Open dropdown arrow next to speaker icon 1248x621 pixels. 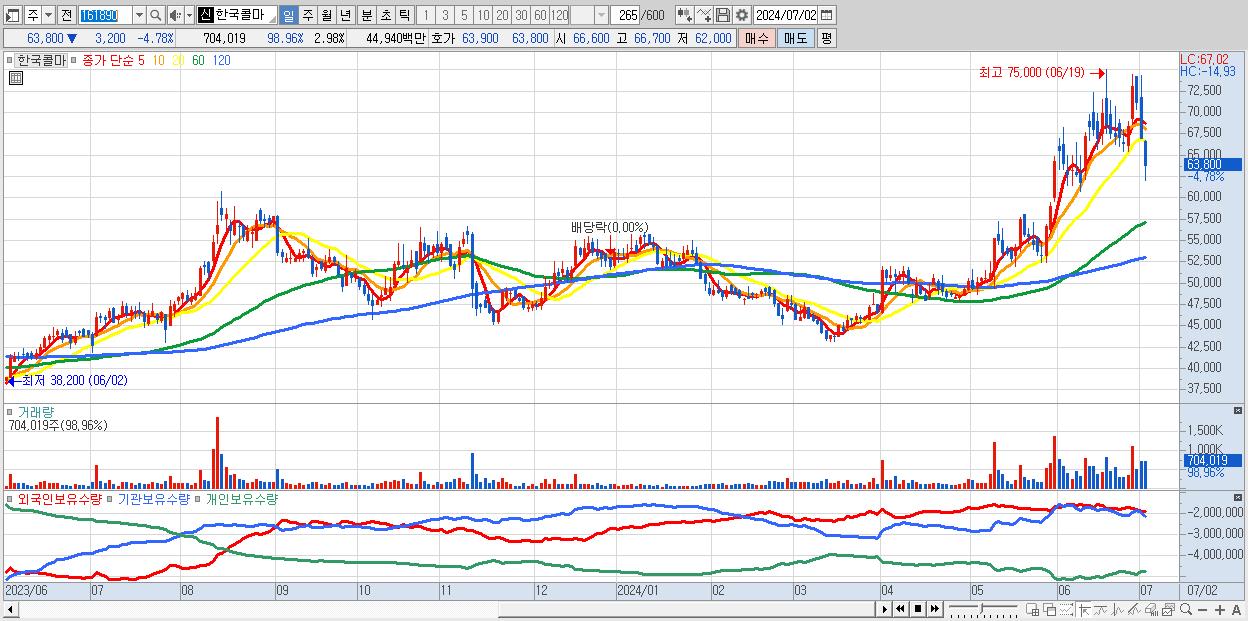tap(189, 15)
